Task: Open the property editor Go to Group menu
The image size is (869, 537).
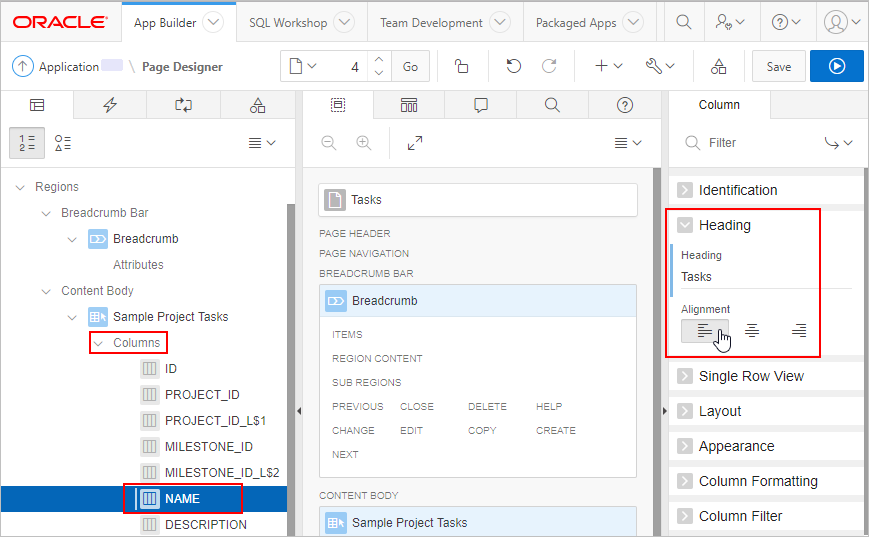Action: coord(838,143)
